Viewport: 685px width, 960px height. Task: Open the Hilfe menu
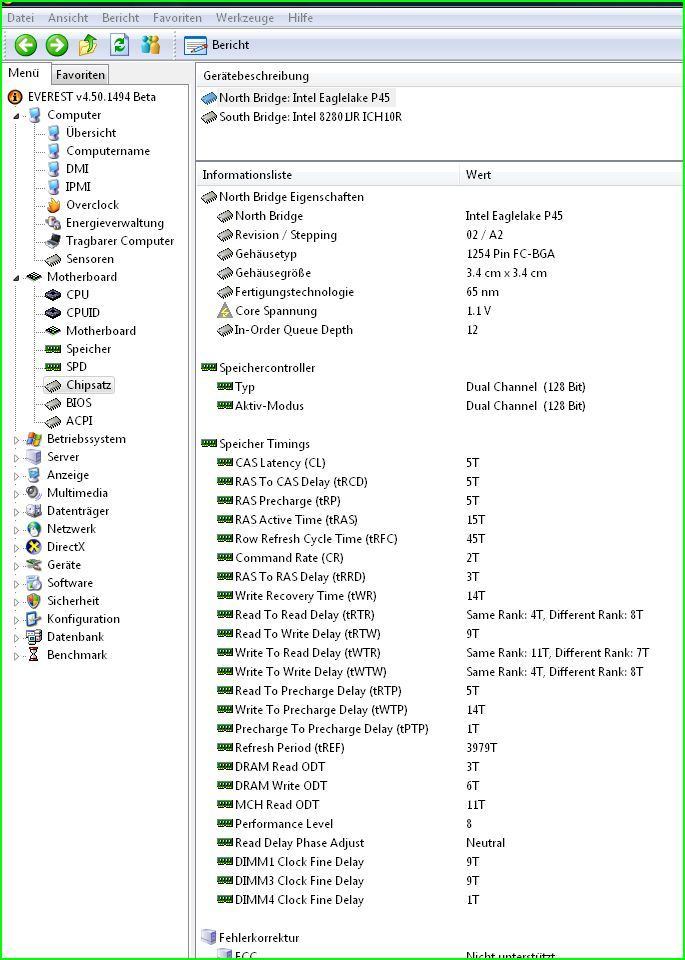click(301, 18)
